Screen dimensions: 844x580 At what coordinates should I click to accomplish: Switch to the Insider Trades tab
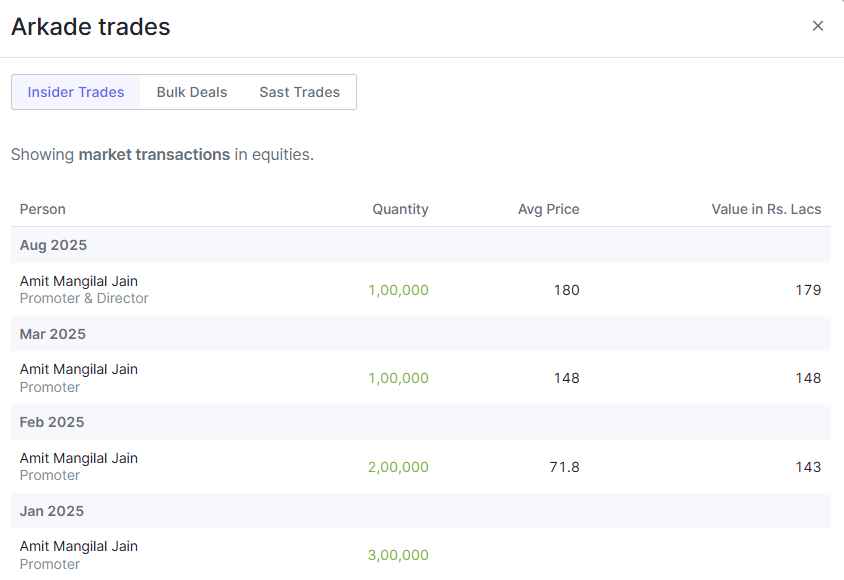tap(76, 92)
